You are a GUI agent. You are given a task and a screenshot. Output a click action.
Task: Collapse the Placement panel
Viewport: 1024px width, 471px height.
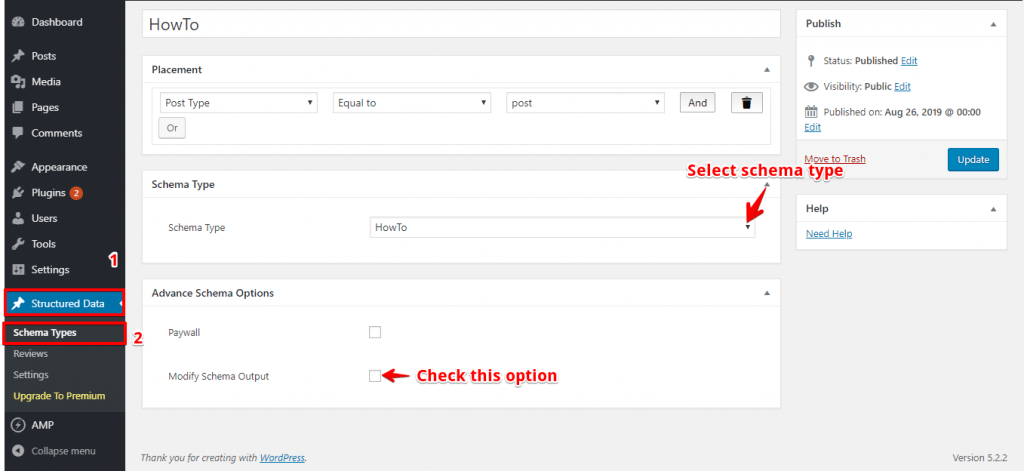pos(766,70)
